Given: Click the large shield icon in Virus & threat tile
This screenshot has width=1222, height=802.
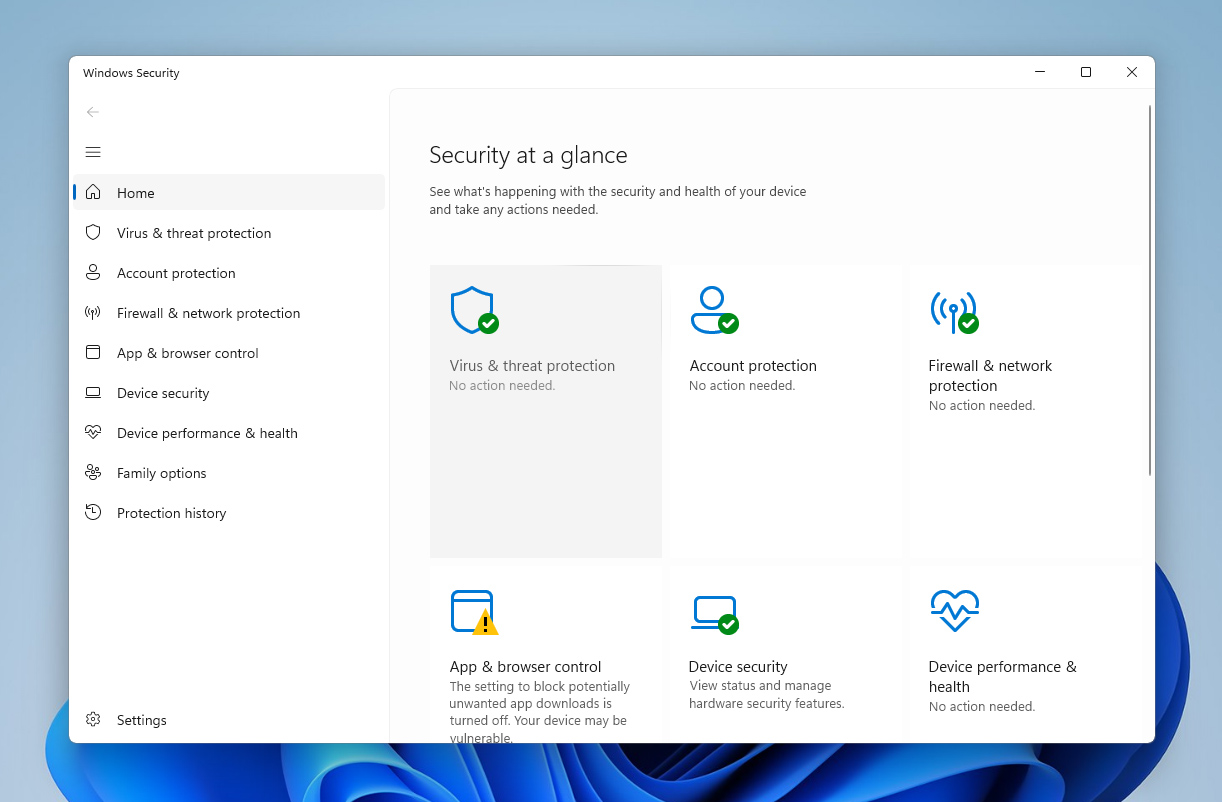Looking at the screenshot, I should pyautogui.click(x=474, y=310).
